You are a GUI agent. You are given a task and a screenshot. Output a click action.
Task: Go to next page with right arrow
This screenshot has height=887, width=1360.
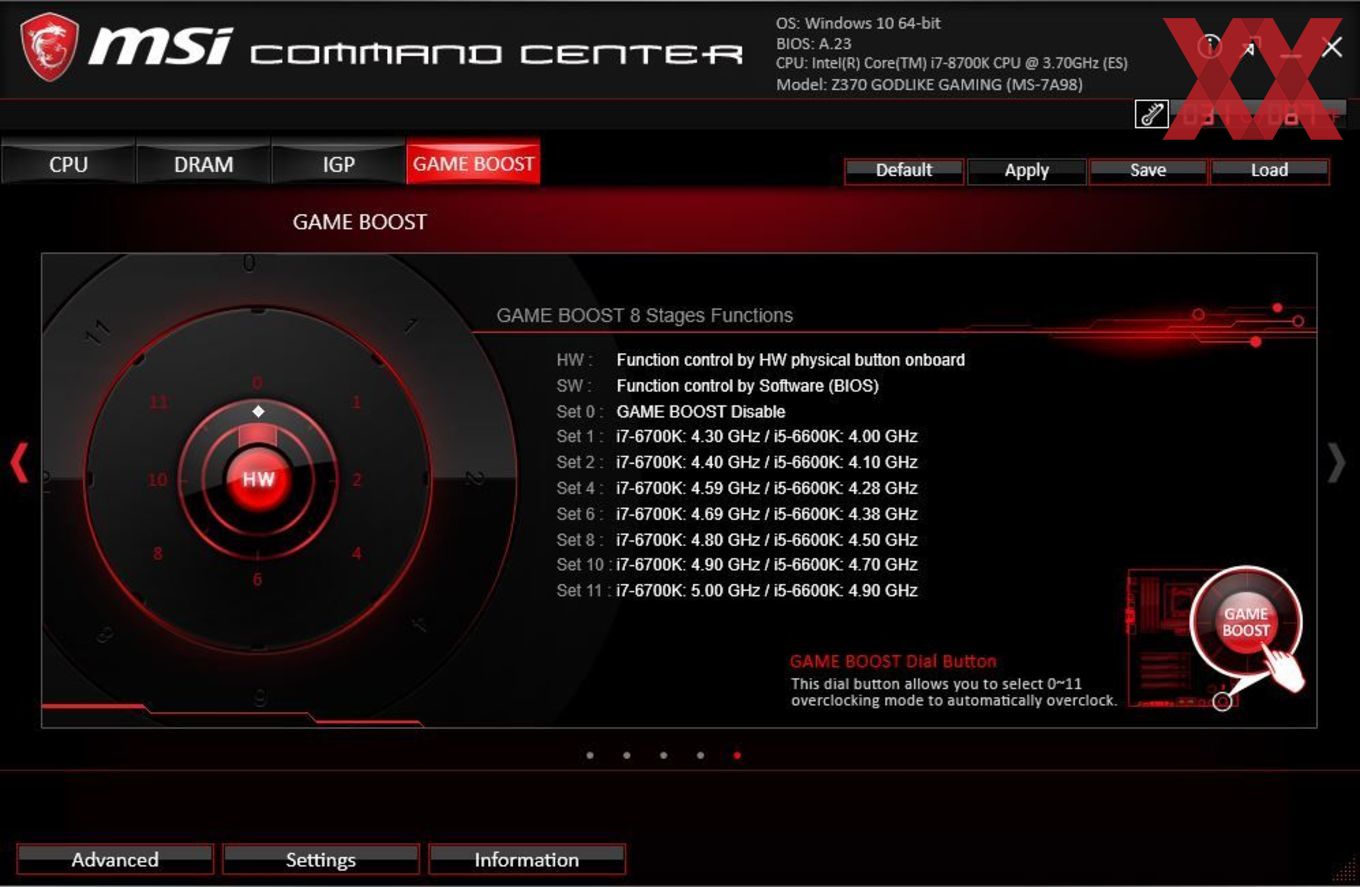[x=1337, y=462]
